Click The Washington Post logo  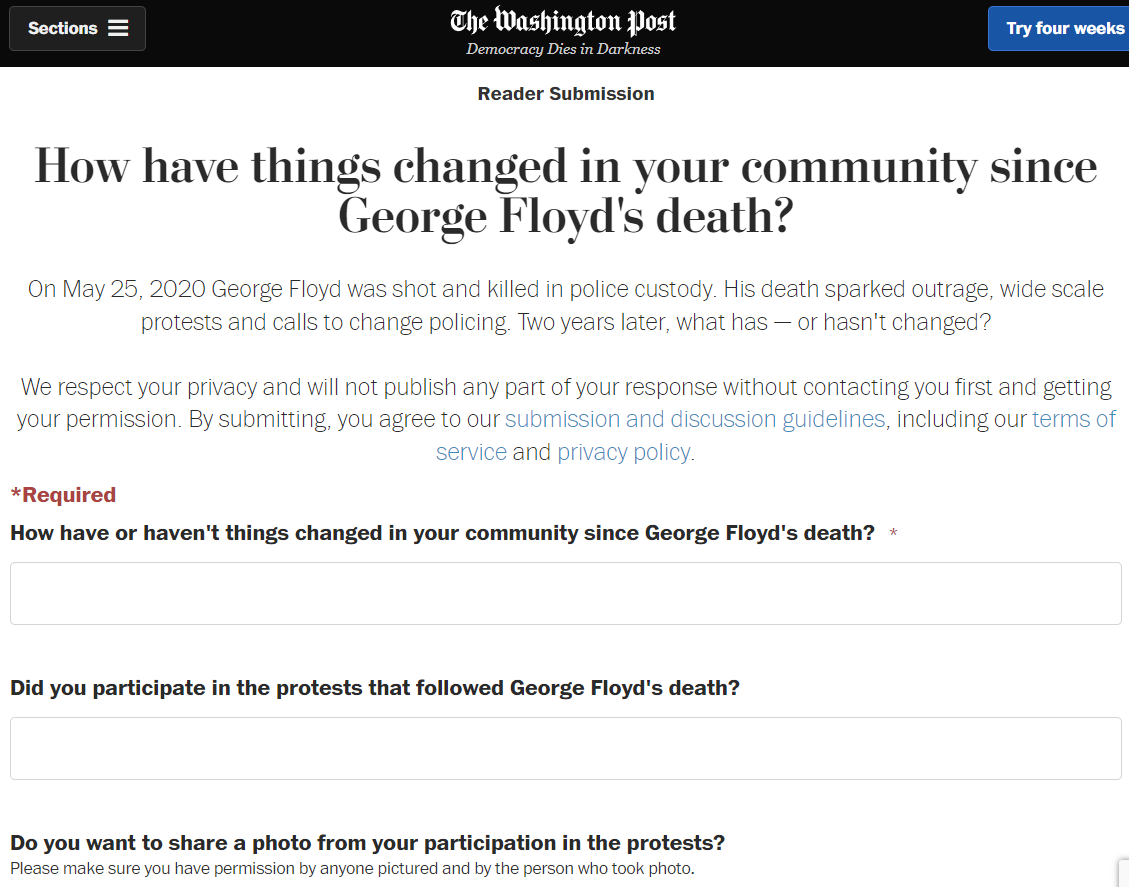(563, 22)
